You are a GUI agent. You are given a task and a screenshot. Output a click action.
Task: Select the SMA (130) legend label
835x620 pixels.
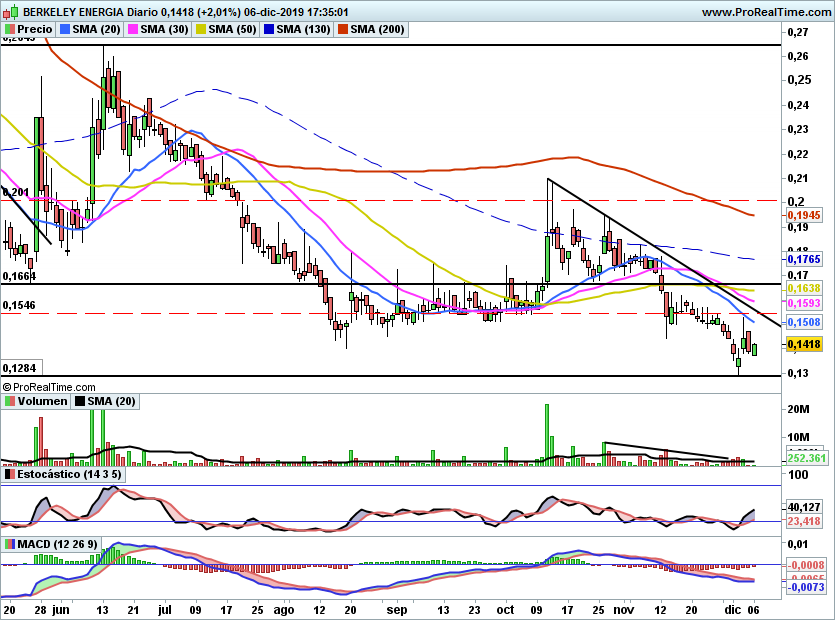coord(304,29)
